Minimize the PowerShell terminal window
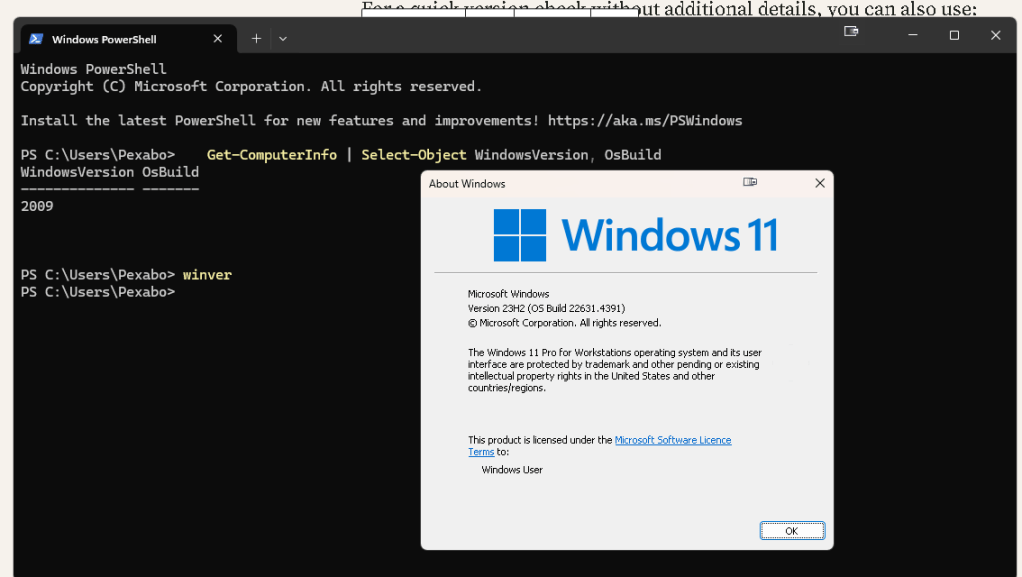 pyautogui.click(x=912, y=35)
